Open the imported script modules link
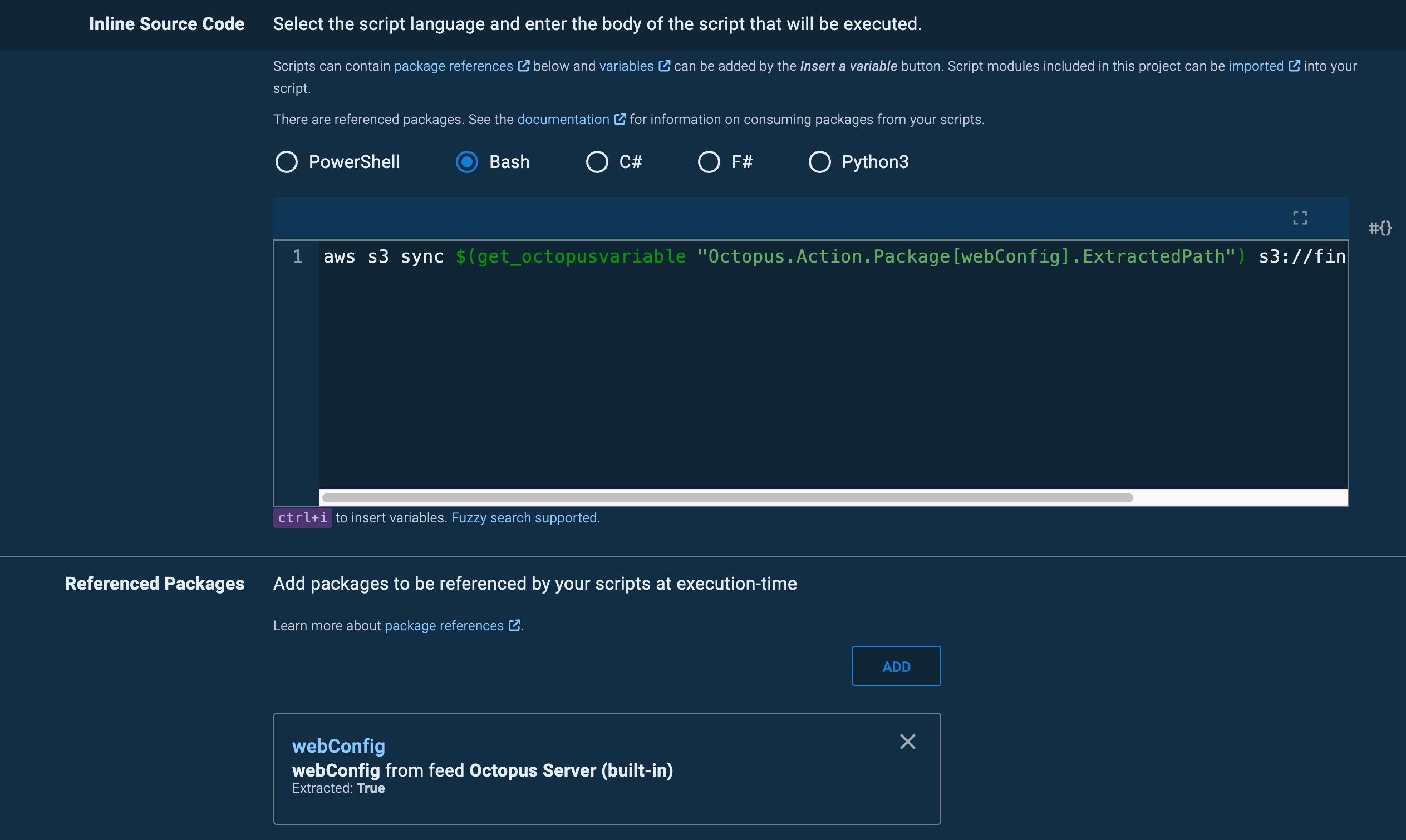This screenshot has height=840, width=1406. 1255,66
